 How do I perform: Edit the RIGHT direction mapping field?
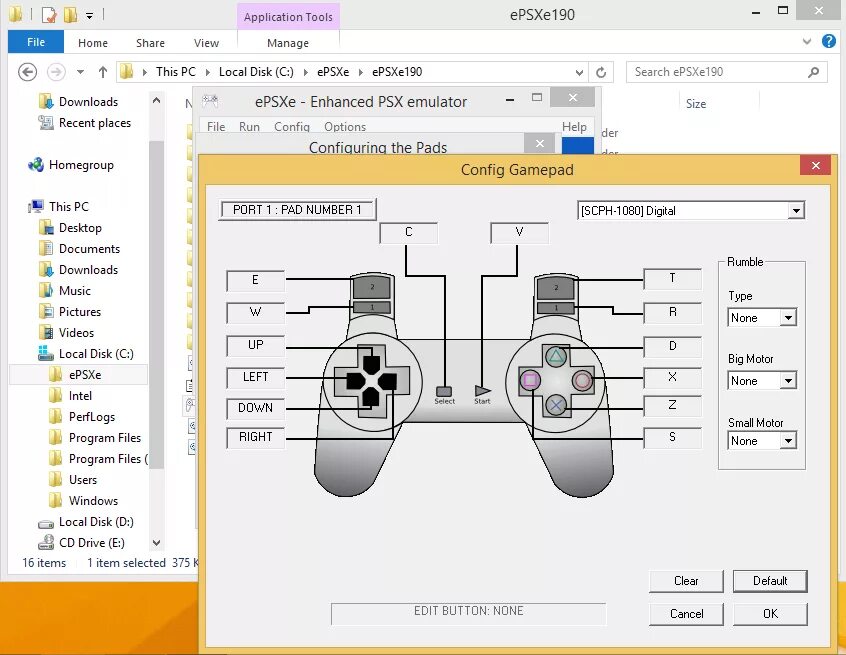pyautogui.click(x=255, y=438)
